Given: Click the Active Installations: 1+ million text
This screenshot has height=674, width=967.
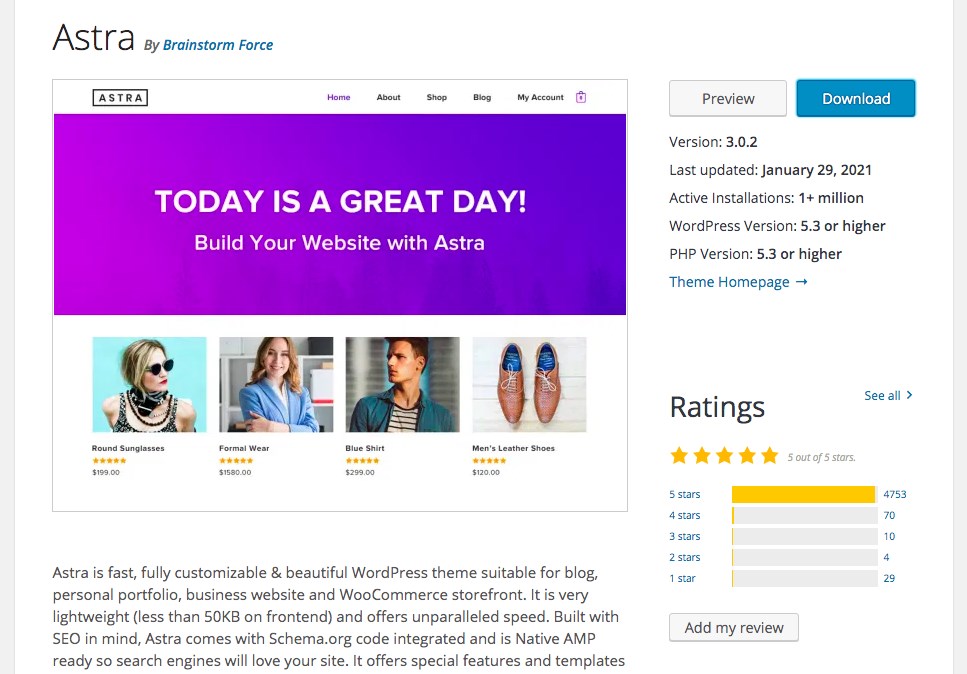Looking at the screenshot, I should (x=767, y=198).
